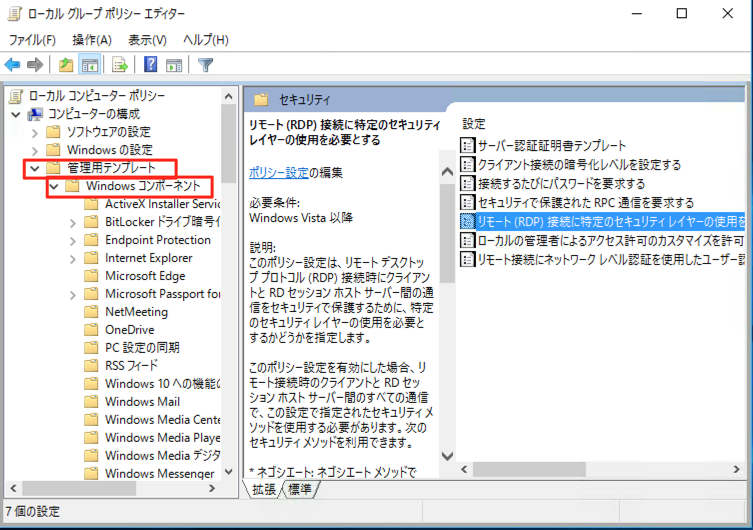Viewport: 753px width, 530px height.
Task: Open the 操作(A) menu
Action: (x=92, y=40)
